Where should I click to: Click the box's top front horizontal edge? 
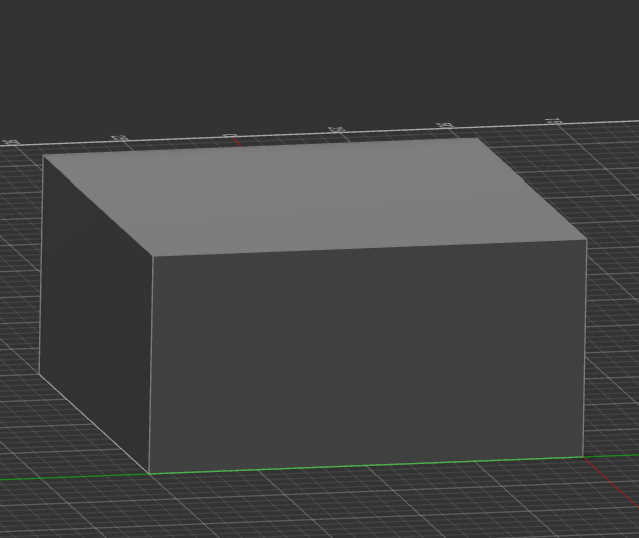[368, 247]
